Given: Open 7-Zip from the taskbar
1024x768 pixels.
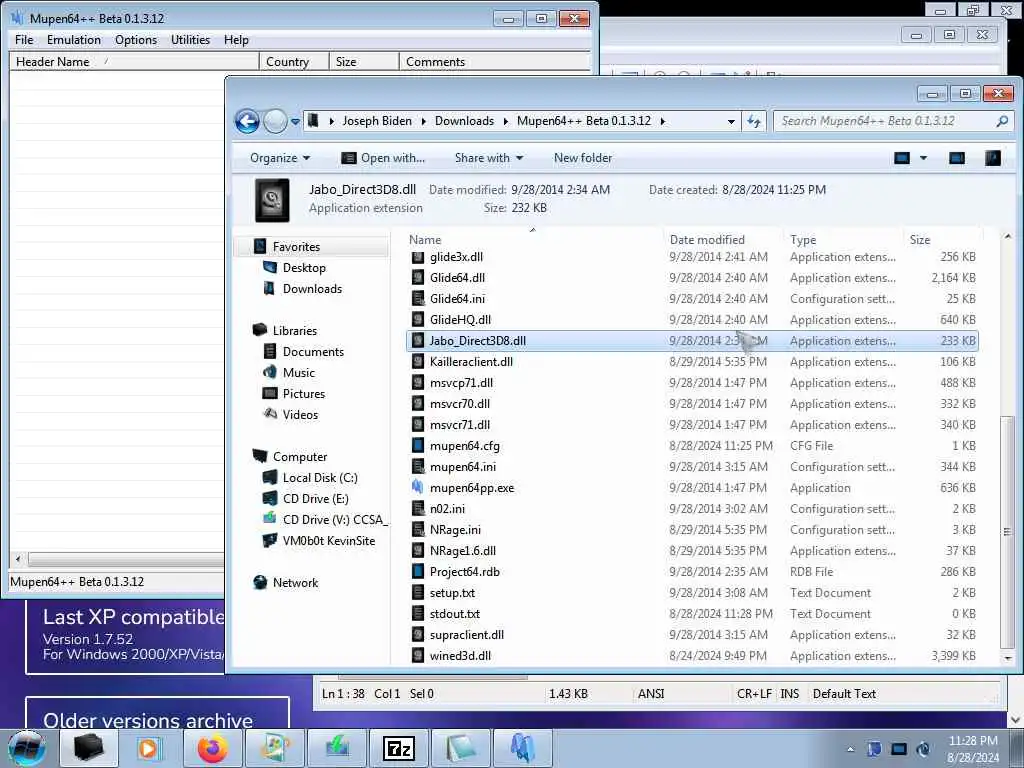Looking at the screenshot, I should 399,748.
